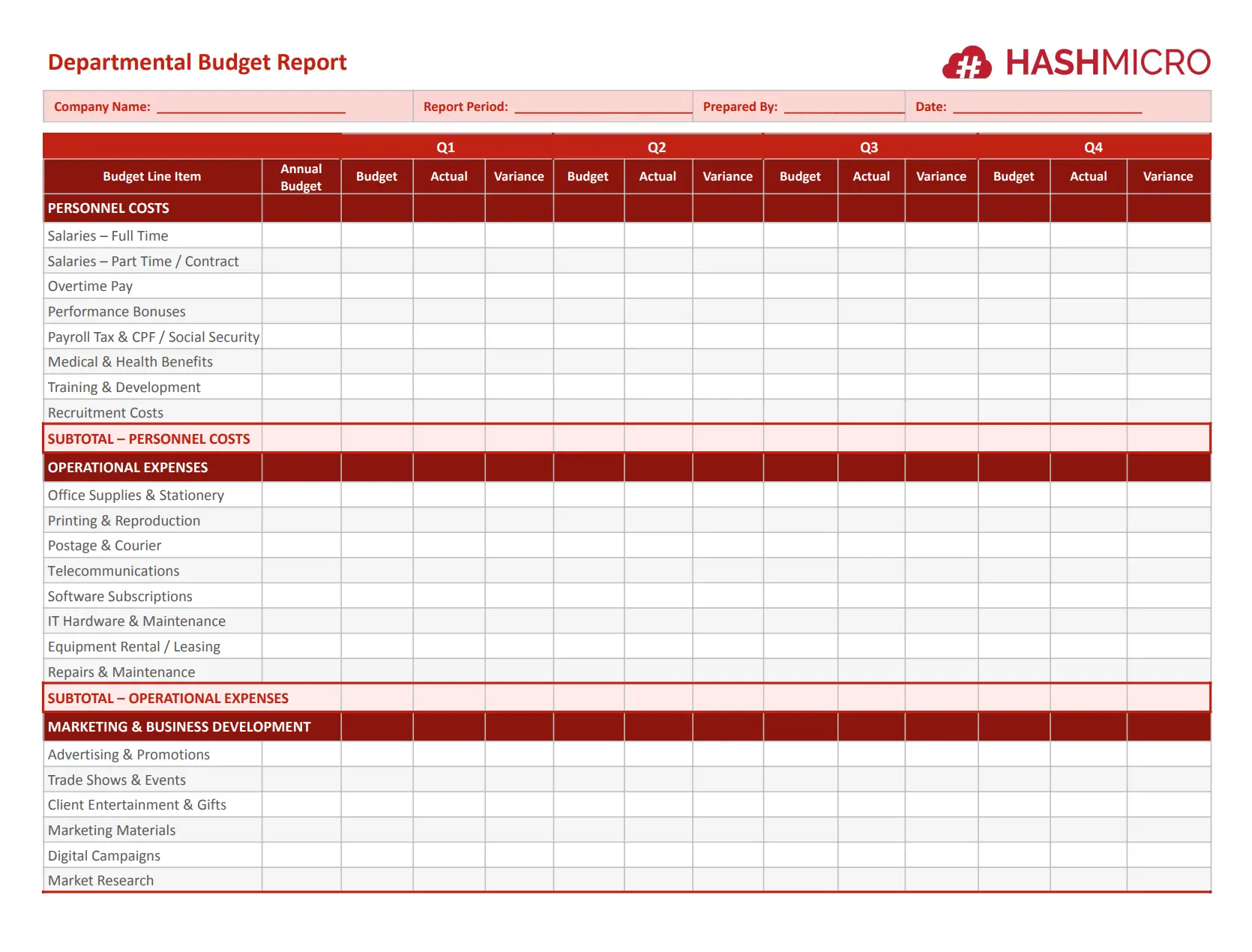Select Annual Budget cell for Overtime Pay
The image size is (1252, 952).
(301, 286)
